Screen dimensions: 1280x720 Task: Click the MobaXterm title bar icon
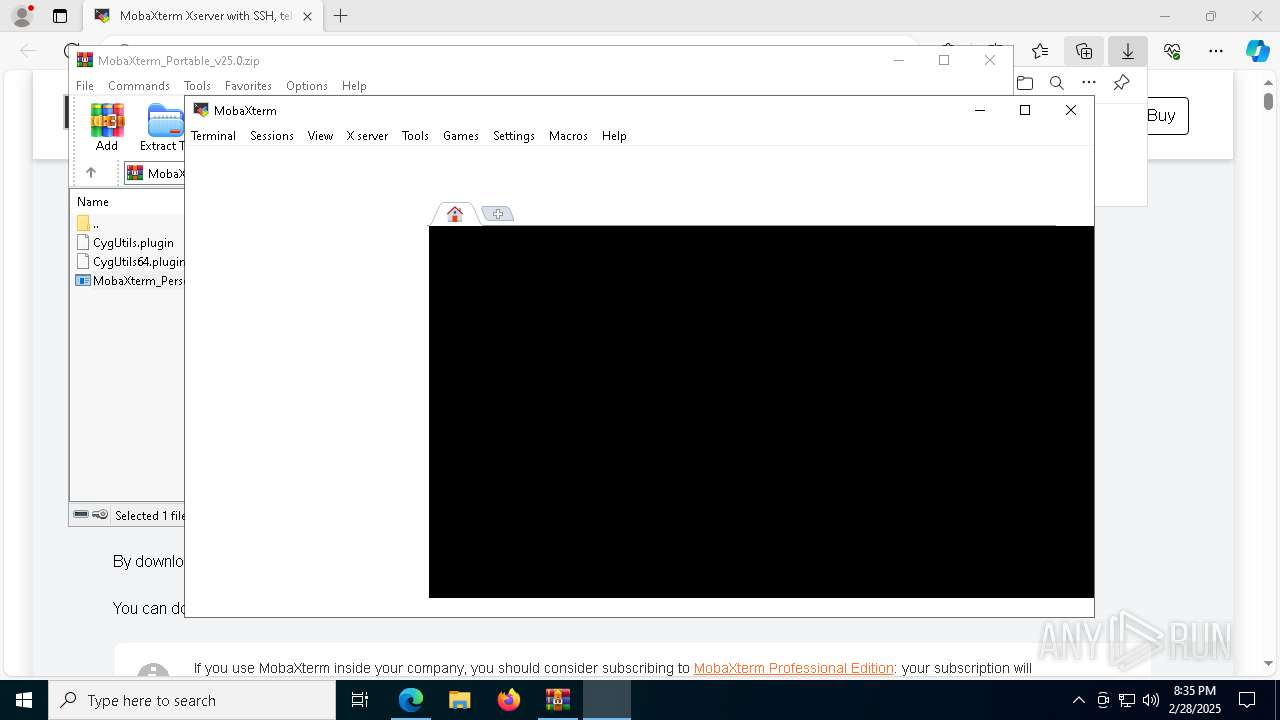(x=201, y=110)
